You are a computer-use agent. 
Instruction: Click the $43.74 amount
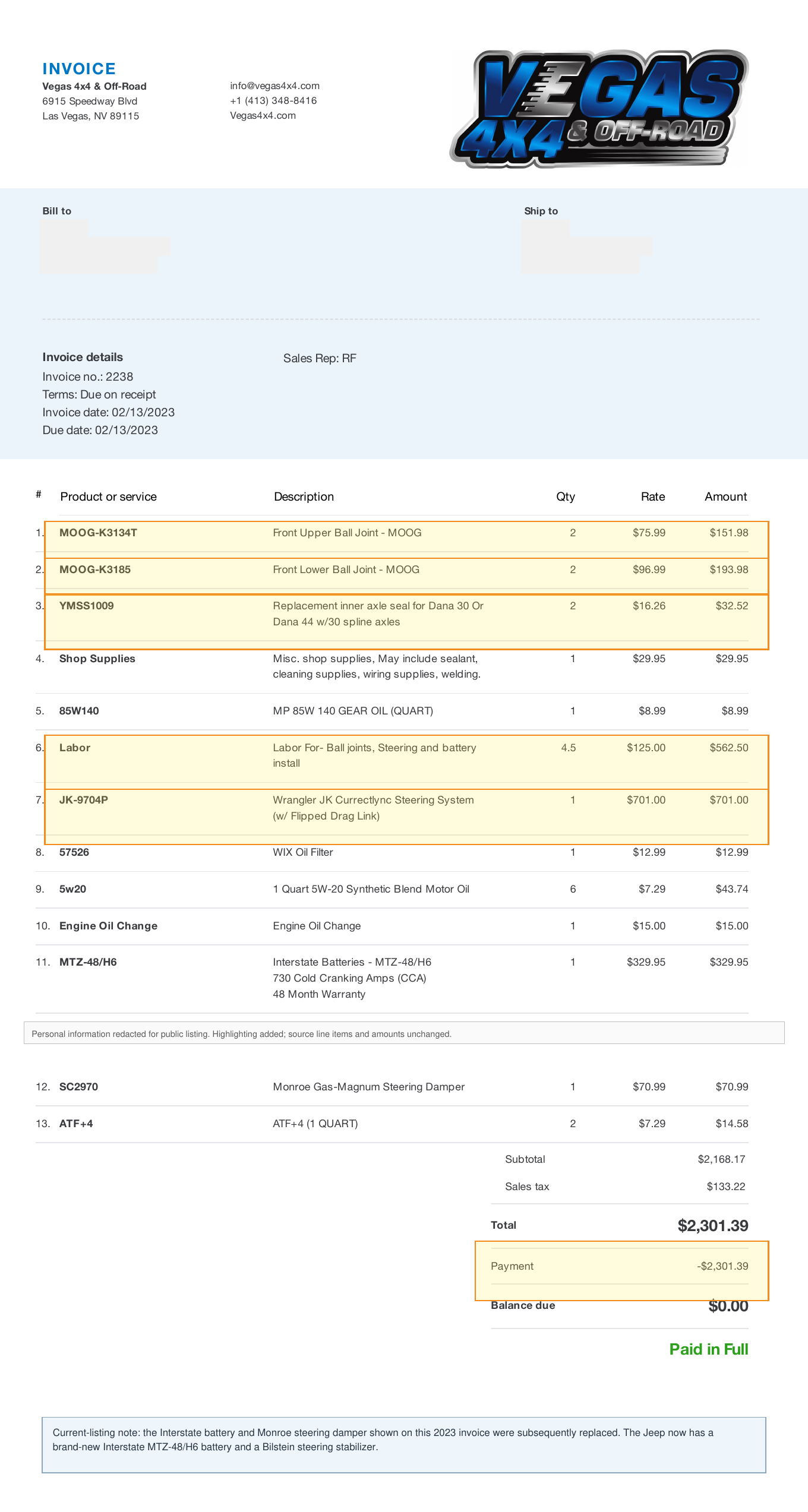coord(732,889)
